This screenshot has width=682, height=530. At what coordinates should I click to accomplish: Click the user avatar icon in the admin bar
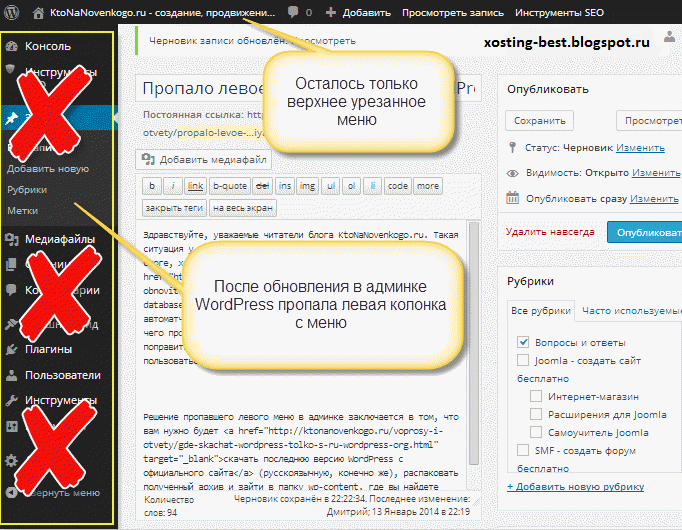point(669,37)
